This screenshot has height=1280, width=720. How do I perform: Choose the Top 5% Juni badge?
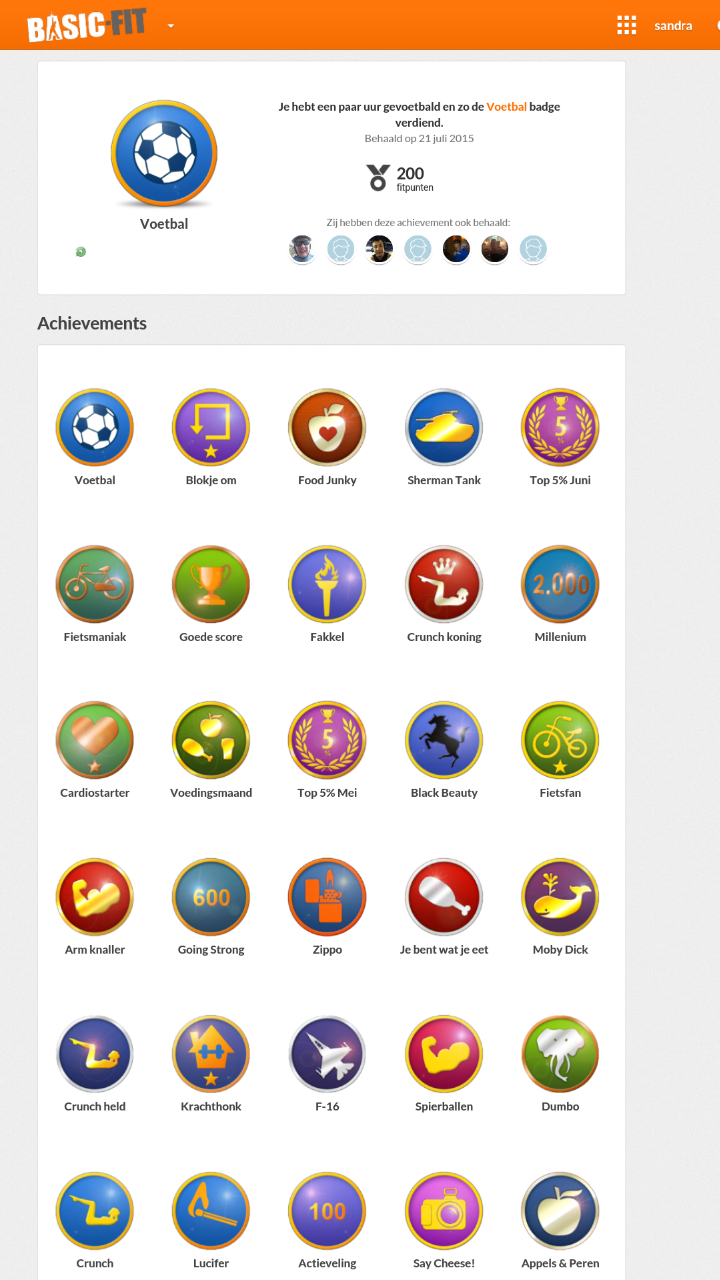(560, 427)
